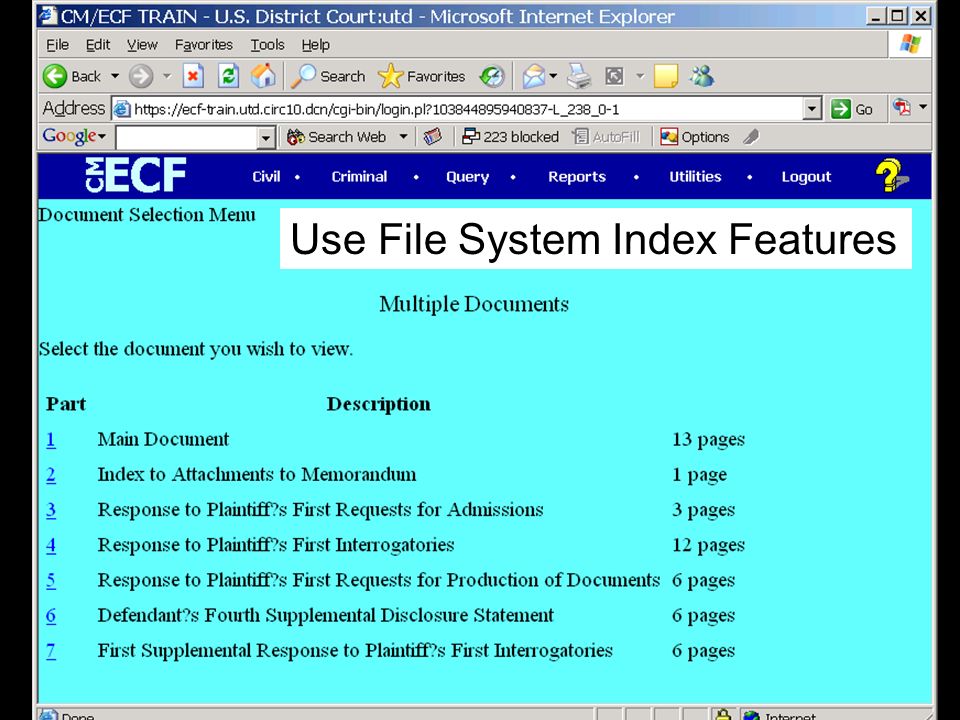Open part 4 First Interrogatories link

(51, 545)
